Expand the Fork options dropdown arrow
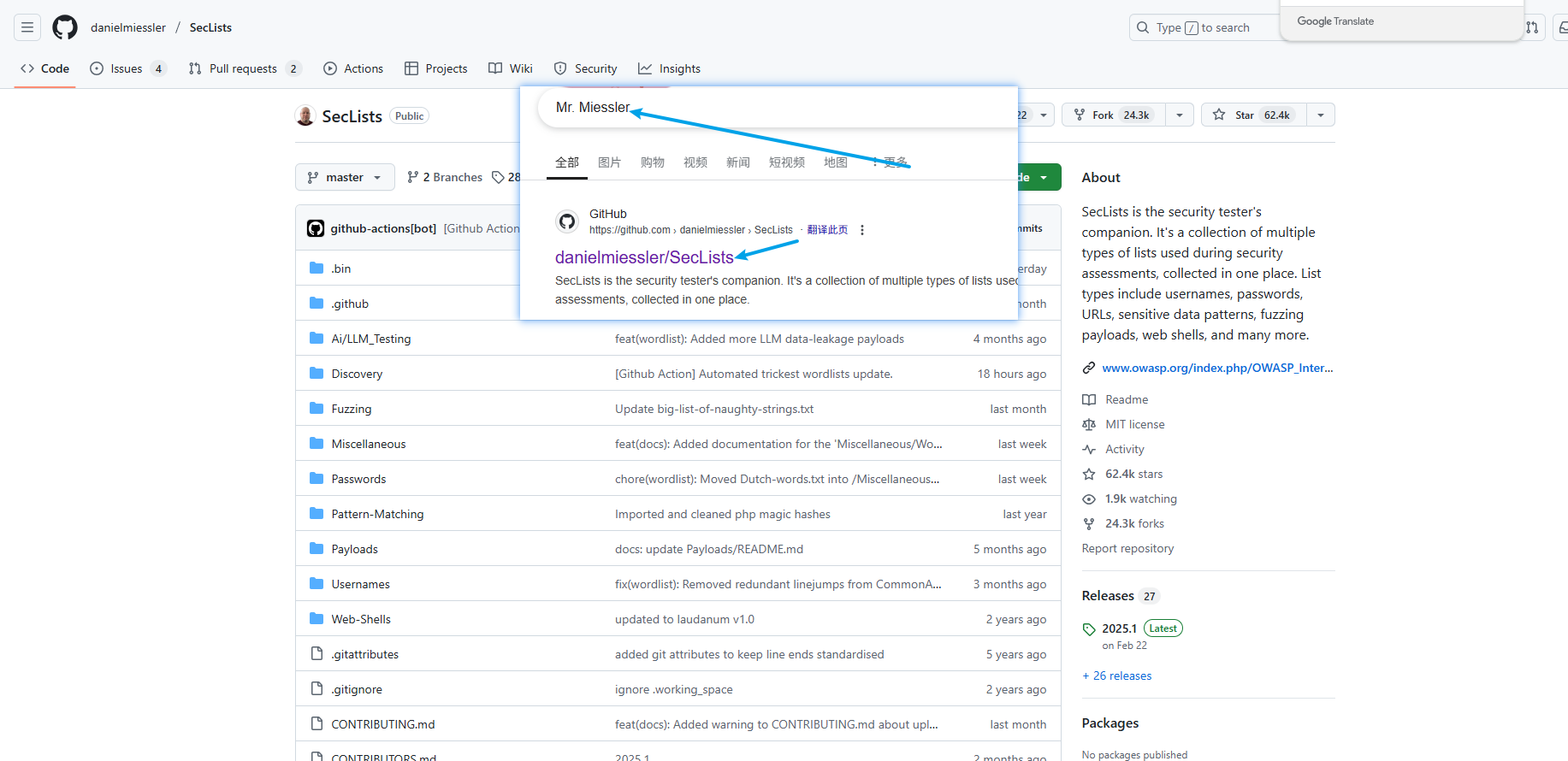The image size is (1568, 761). coord(1180,115)
